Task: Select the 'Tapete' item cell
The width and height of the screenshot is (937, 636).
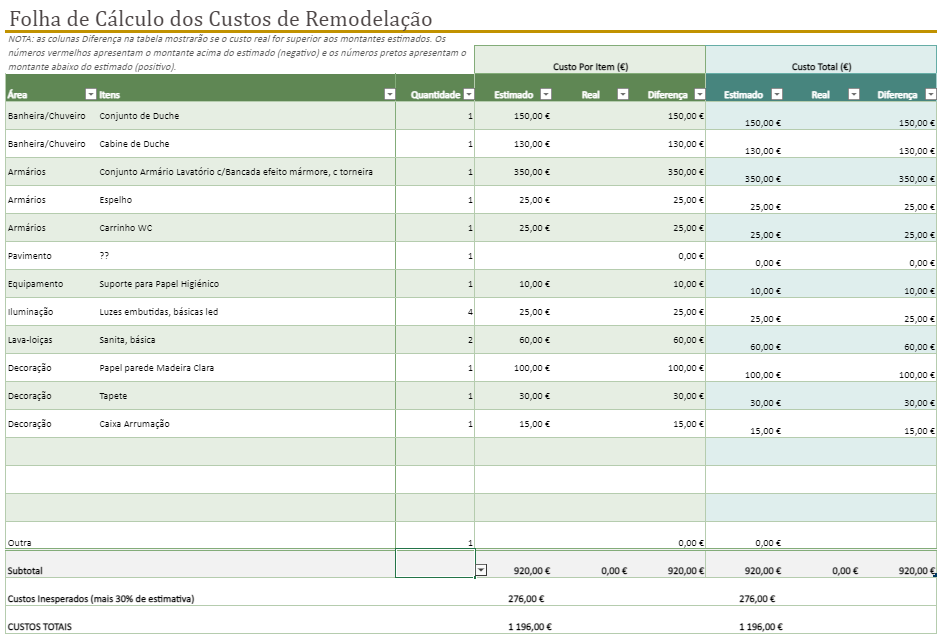Action: click(x=246, y=396)
